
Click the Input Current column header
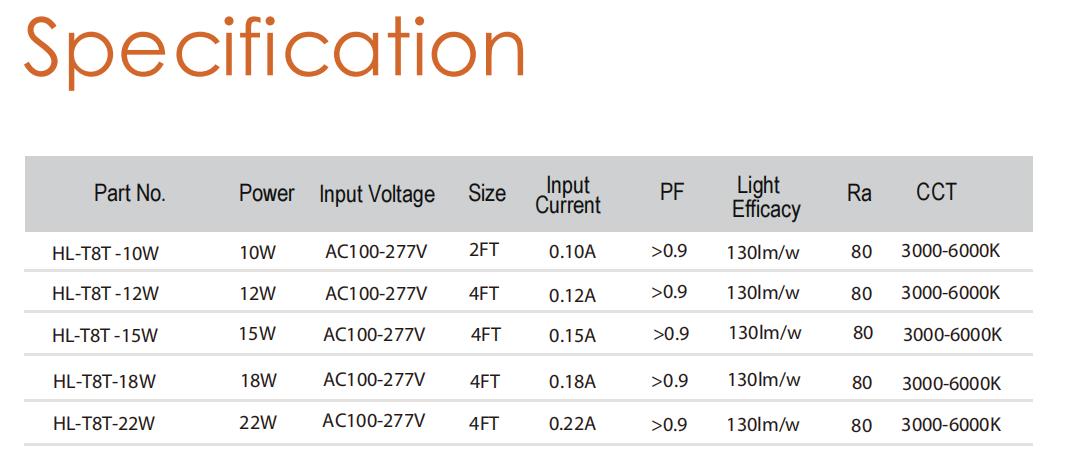tap(568, 196)
